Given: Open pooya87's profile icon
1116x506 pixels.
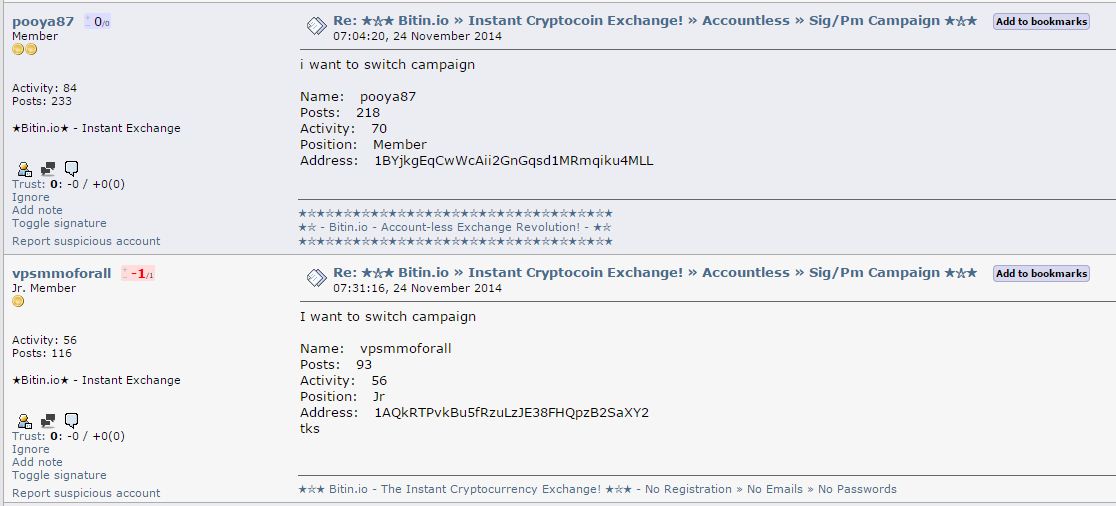Looking at the screenshot, I should click(x=24, y=169).
